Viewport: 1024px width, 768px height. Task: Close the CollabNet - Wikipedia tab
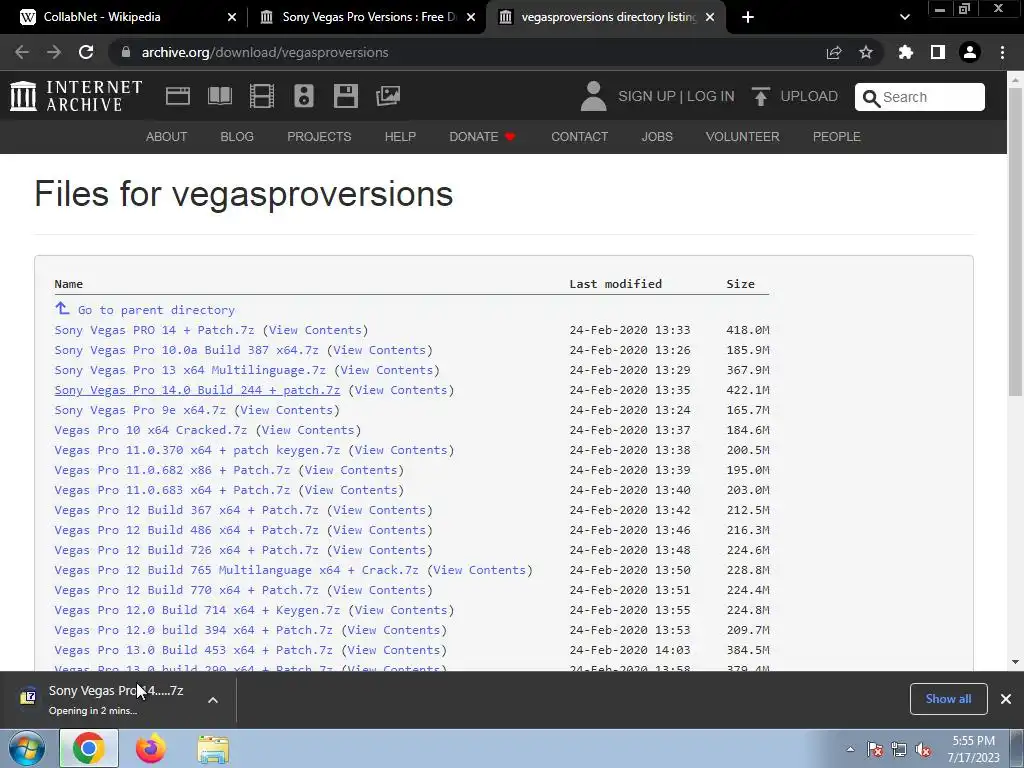pos(232,17)
